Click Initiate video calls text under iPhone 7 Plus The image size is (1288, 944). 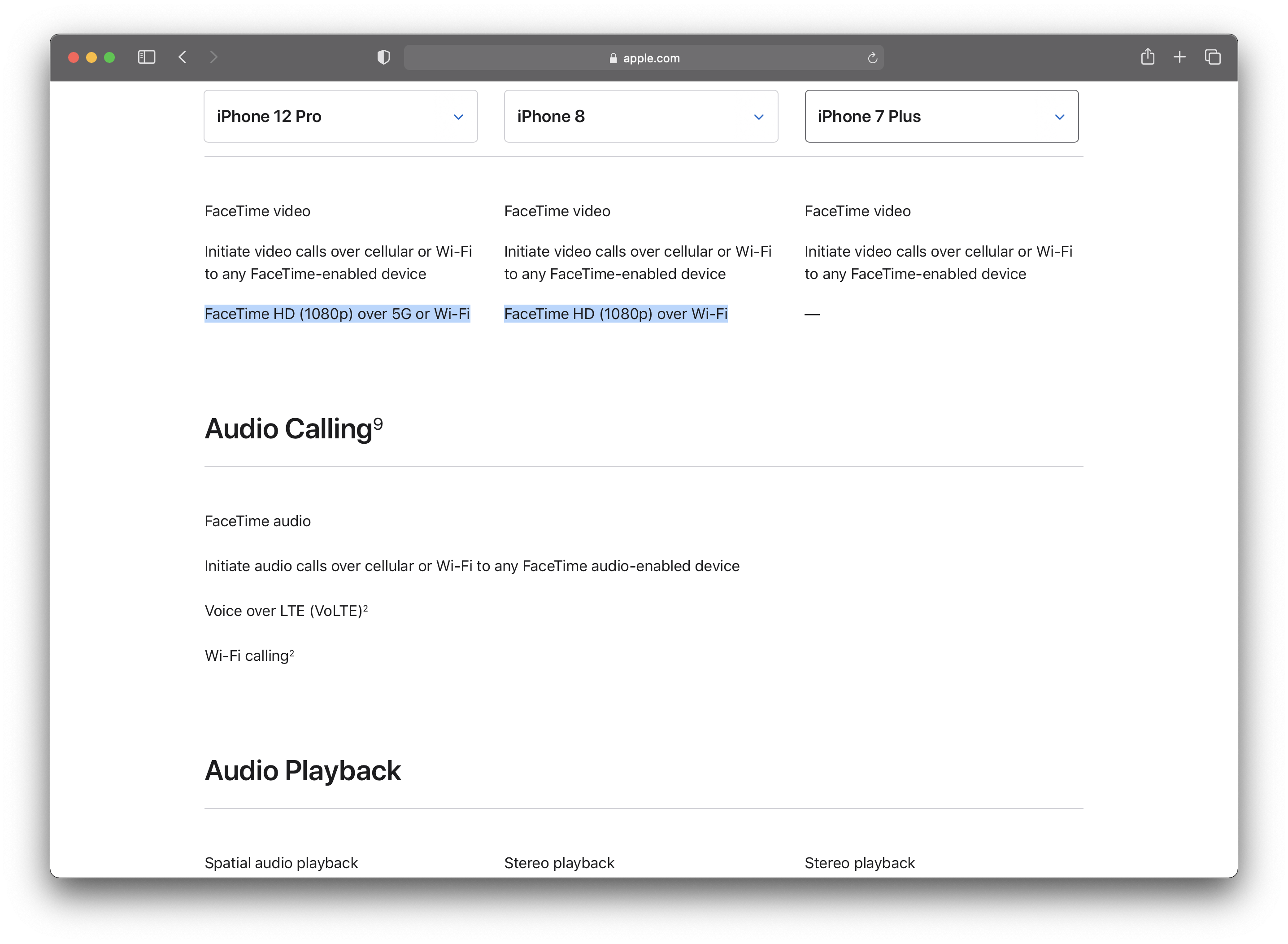click(939, 263)
